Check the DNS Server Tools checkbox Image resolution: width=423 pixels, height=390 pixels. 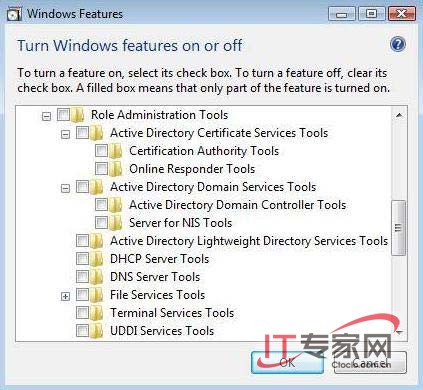point(82,277)
